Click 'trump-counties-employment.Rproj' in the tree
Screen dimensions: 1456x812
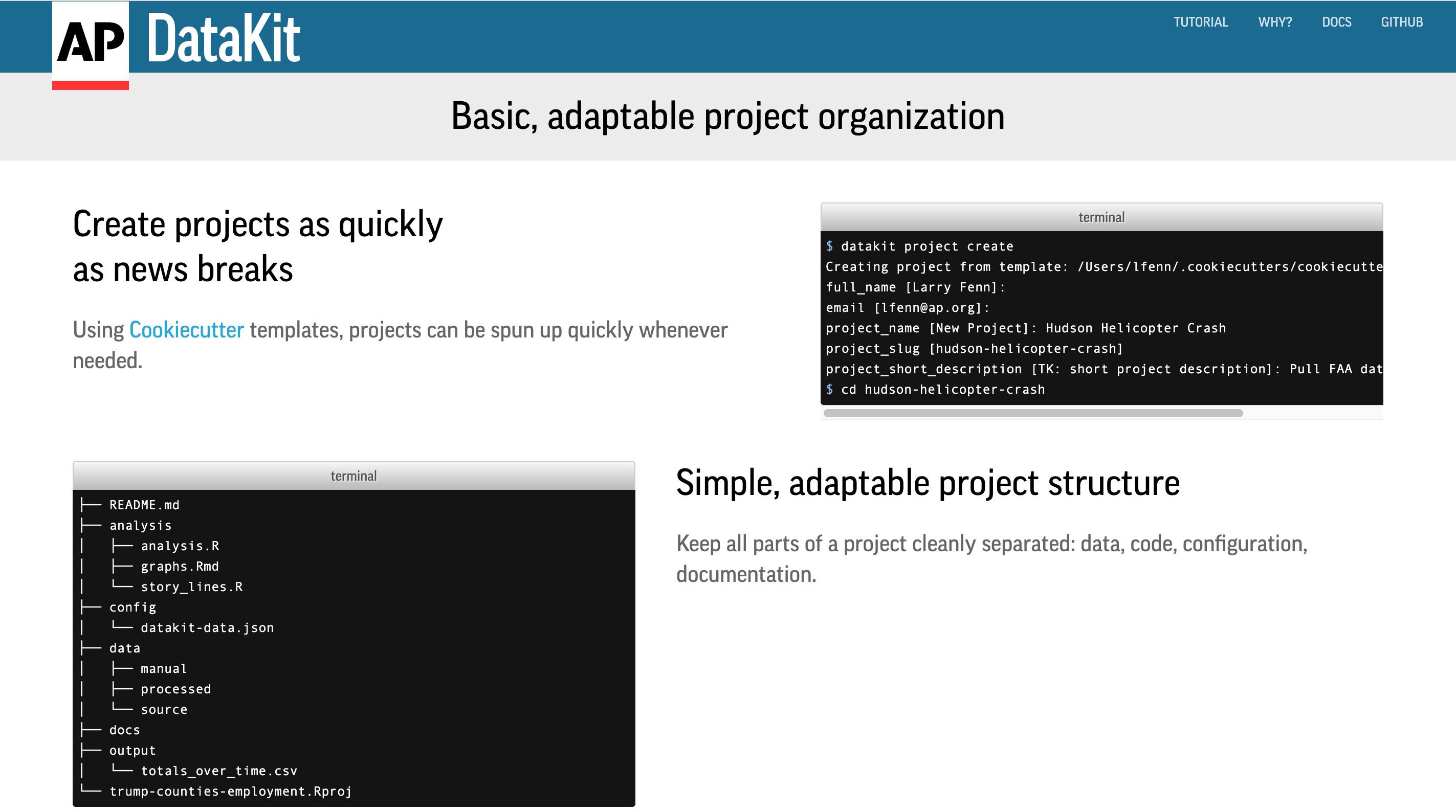click(x=230, y=791)
